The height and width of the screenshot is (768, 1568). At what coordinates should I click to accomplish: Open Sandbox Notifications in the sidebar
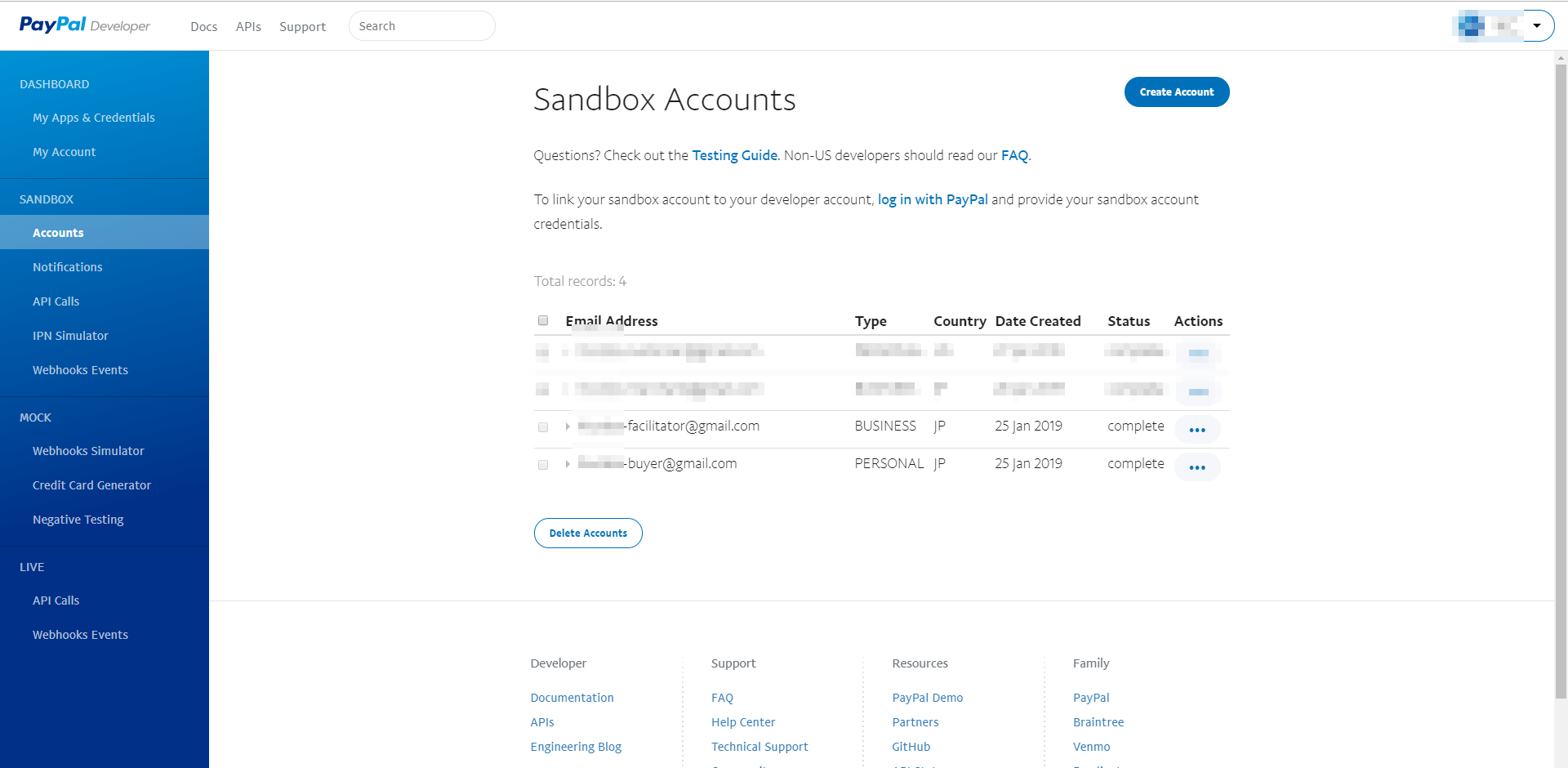pyautogui.click(x=68, y=267)
